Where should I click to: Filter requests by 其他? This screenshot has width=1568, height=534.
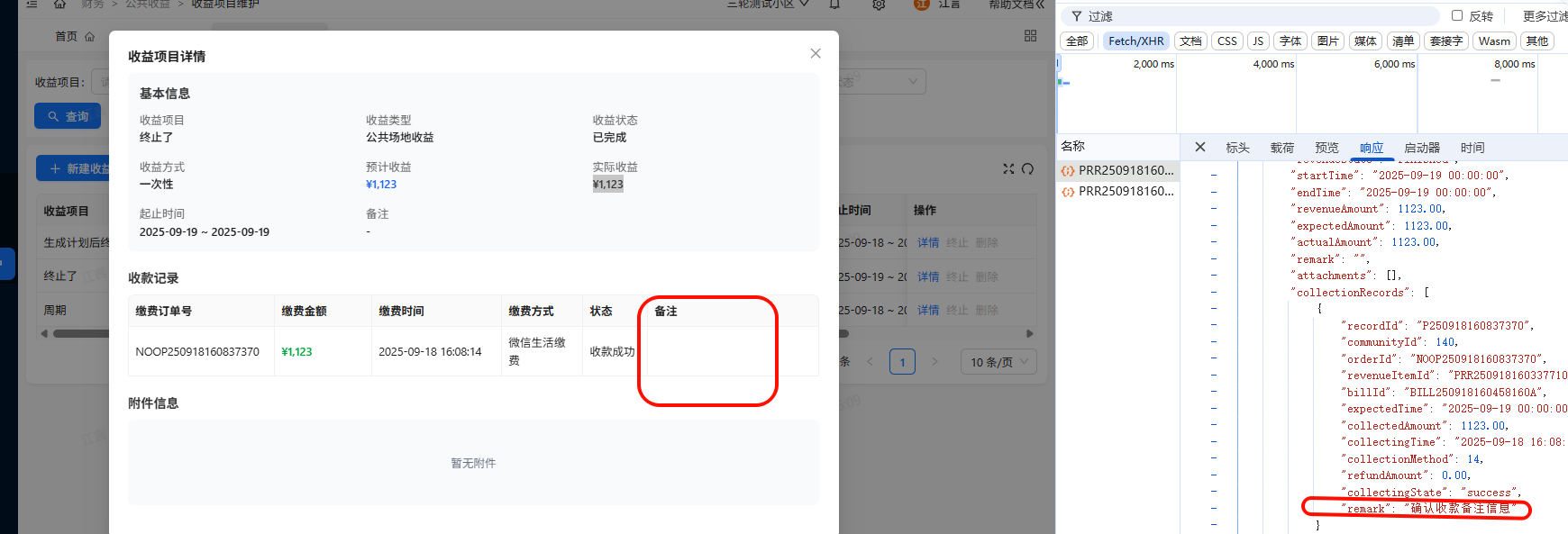point(1537,41)
